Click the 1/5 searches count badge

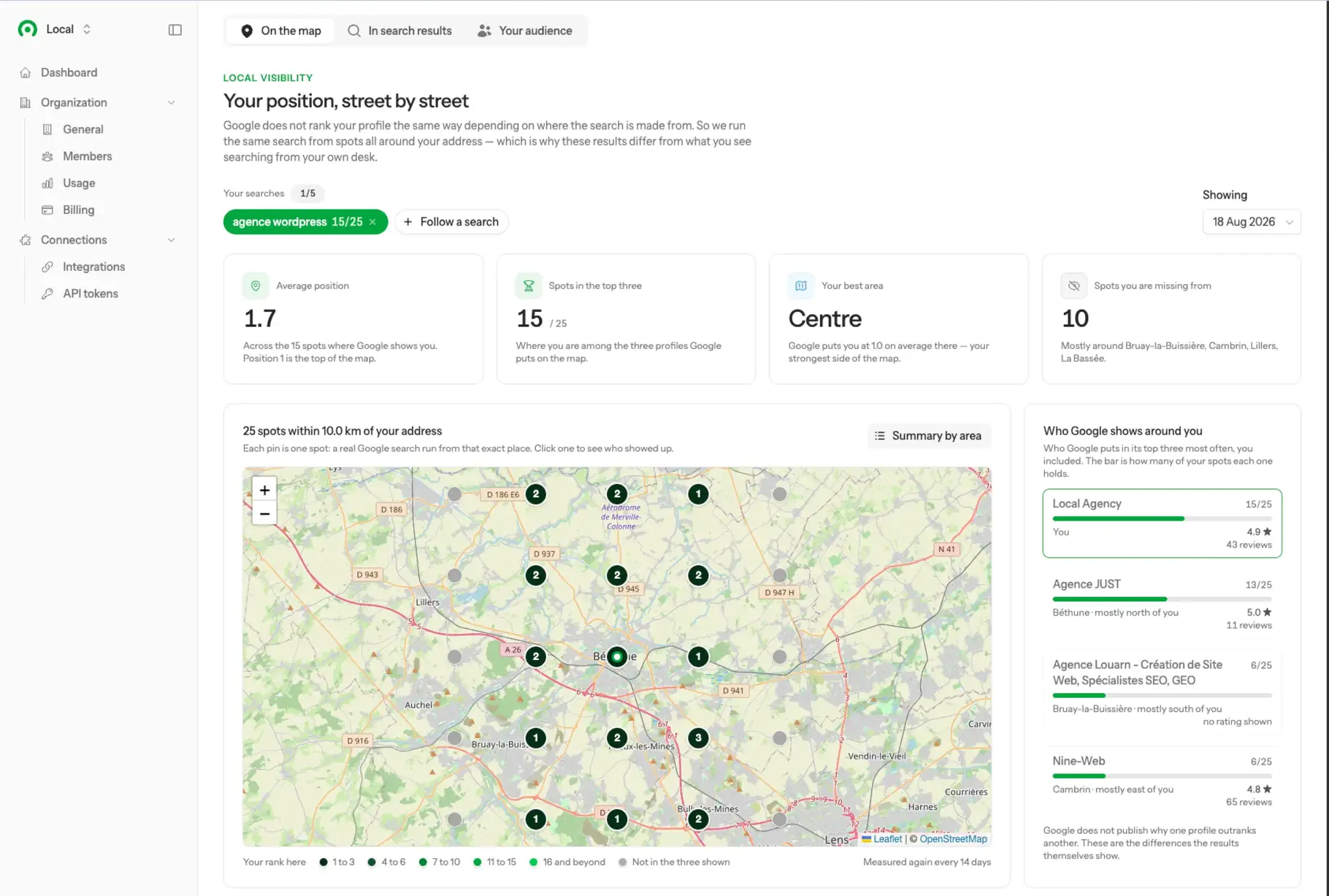308,194
